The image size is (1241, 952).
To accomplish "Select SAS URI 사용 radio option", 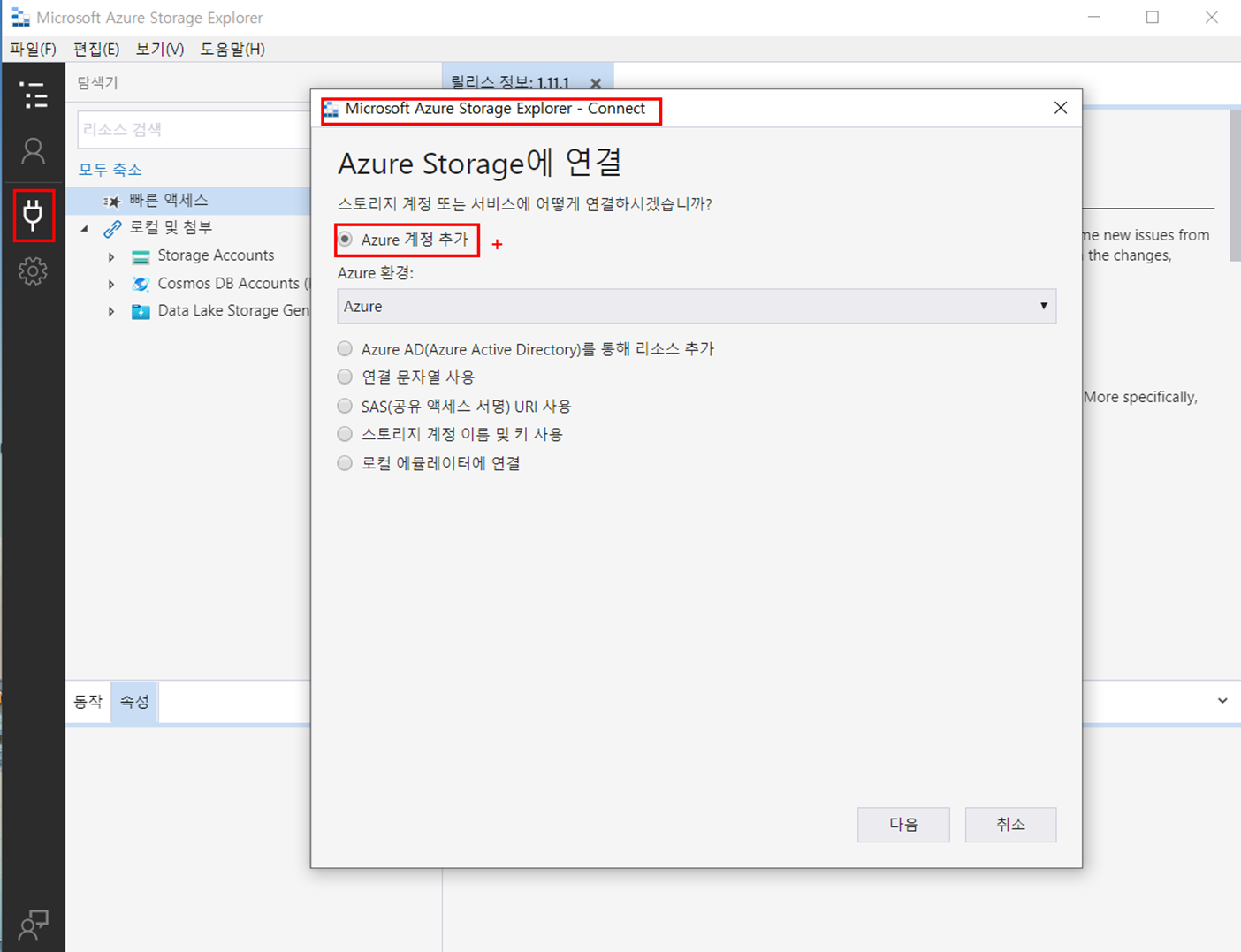I will click(x=345, y=407).
